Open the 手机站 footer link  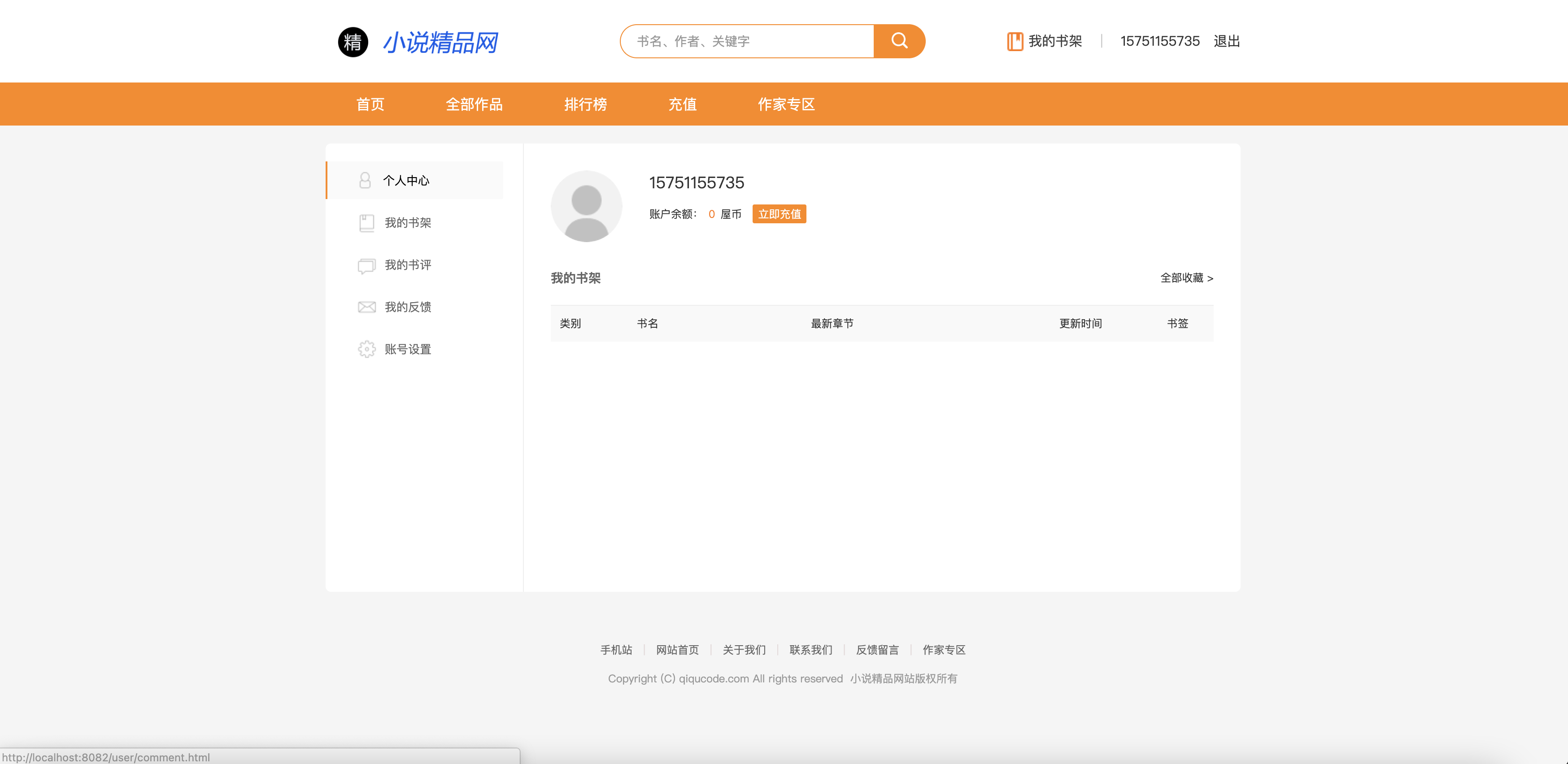pos(616,650)
